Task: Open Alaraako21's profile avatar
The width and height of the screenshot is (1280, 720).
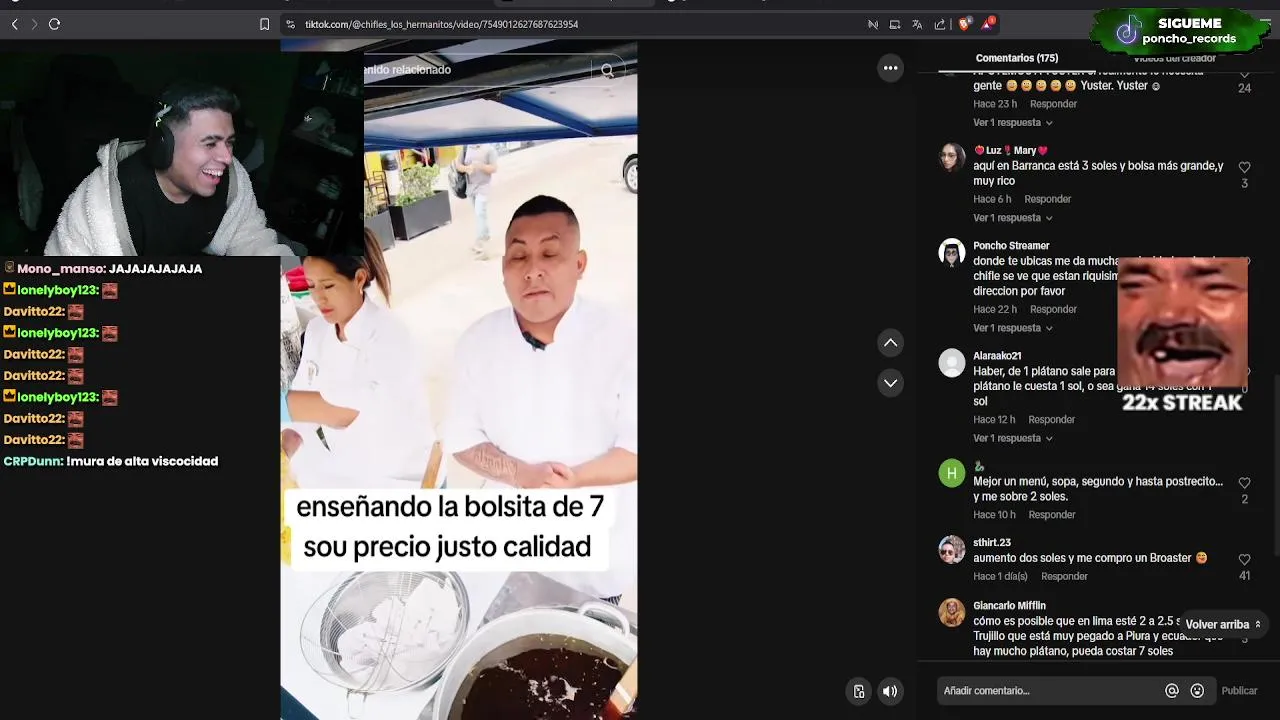Action: click(952, 362)
